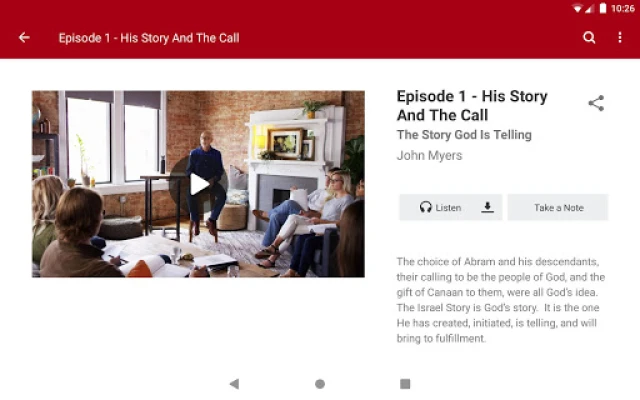Image resolution: width=640 pixels, height=400 pixels.
Task: Open recent apps with square button
Action: click(x=405, y=384)
